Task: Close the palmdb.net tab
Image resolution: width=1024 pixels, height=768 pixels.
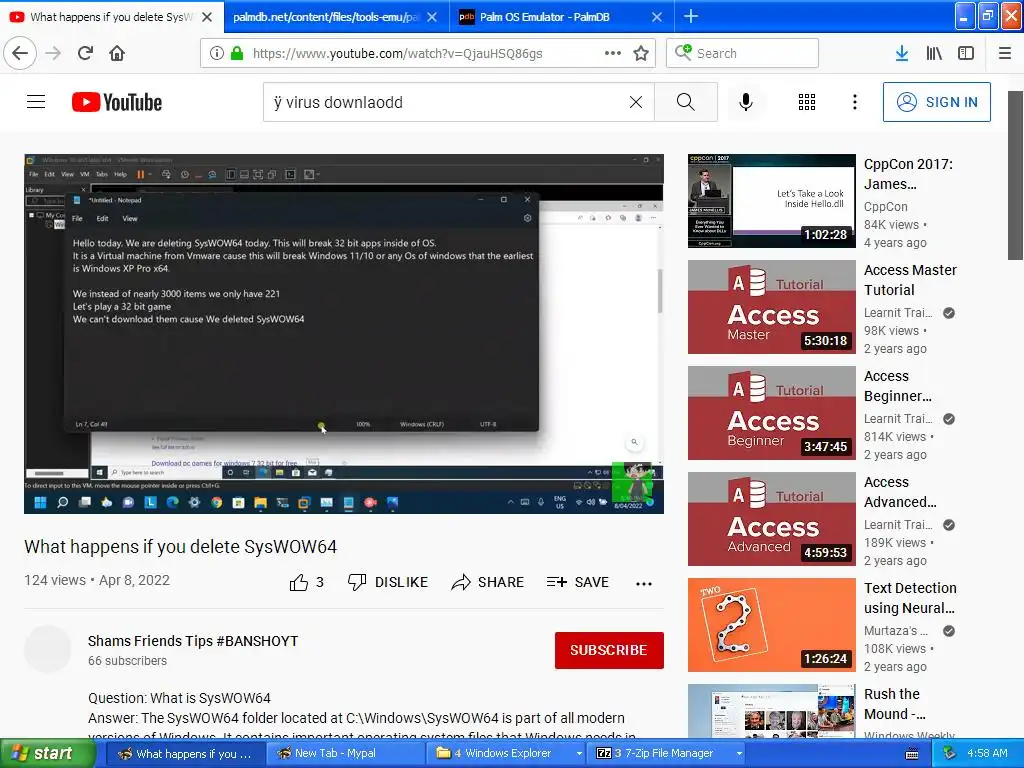Action: tap(432, 17)
